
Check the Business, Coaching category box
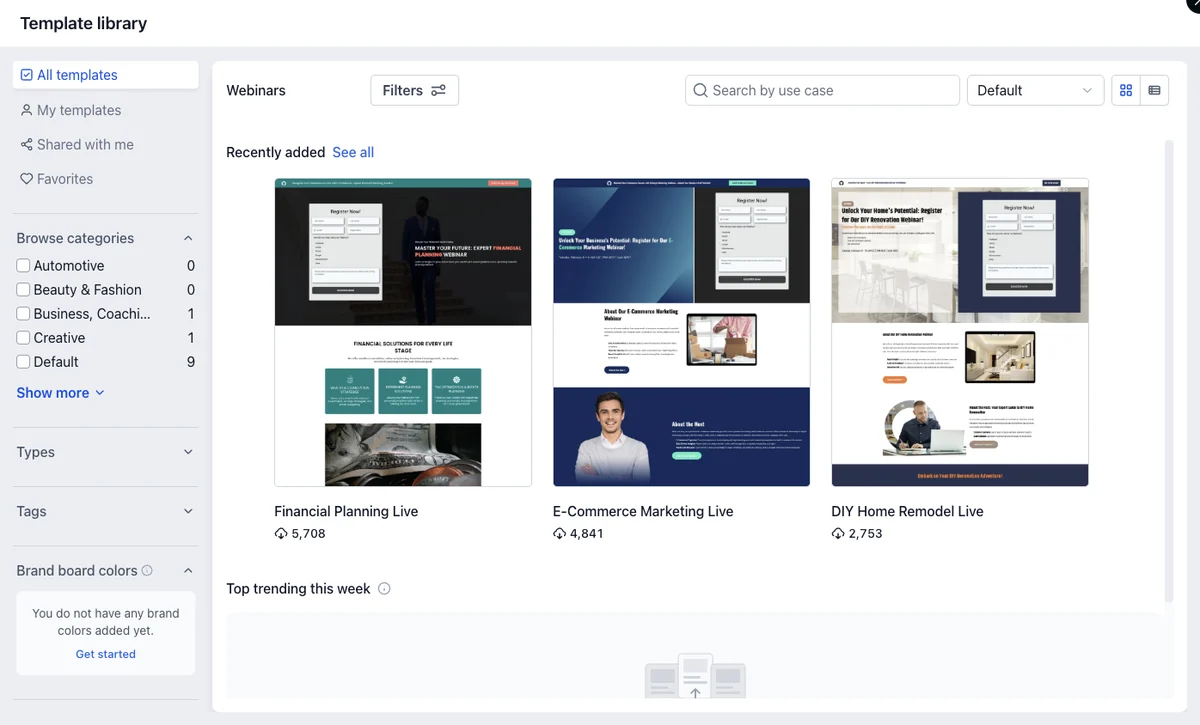click(23, 314)
